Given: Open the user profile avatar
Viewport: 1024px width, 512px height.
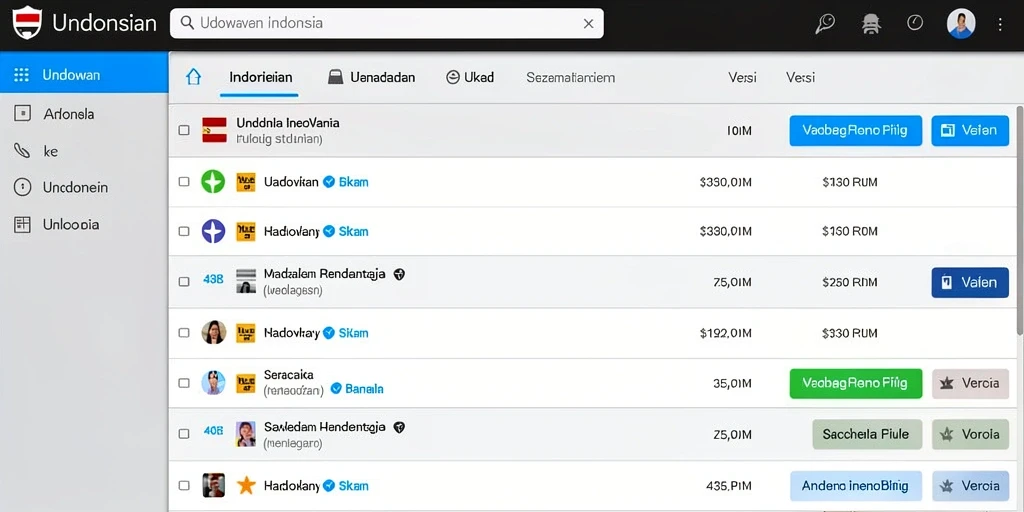Looking at the screenshot, I should (x=961, y=24).
